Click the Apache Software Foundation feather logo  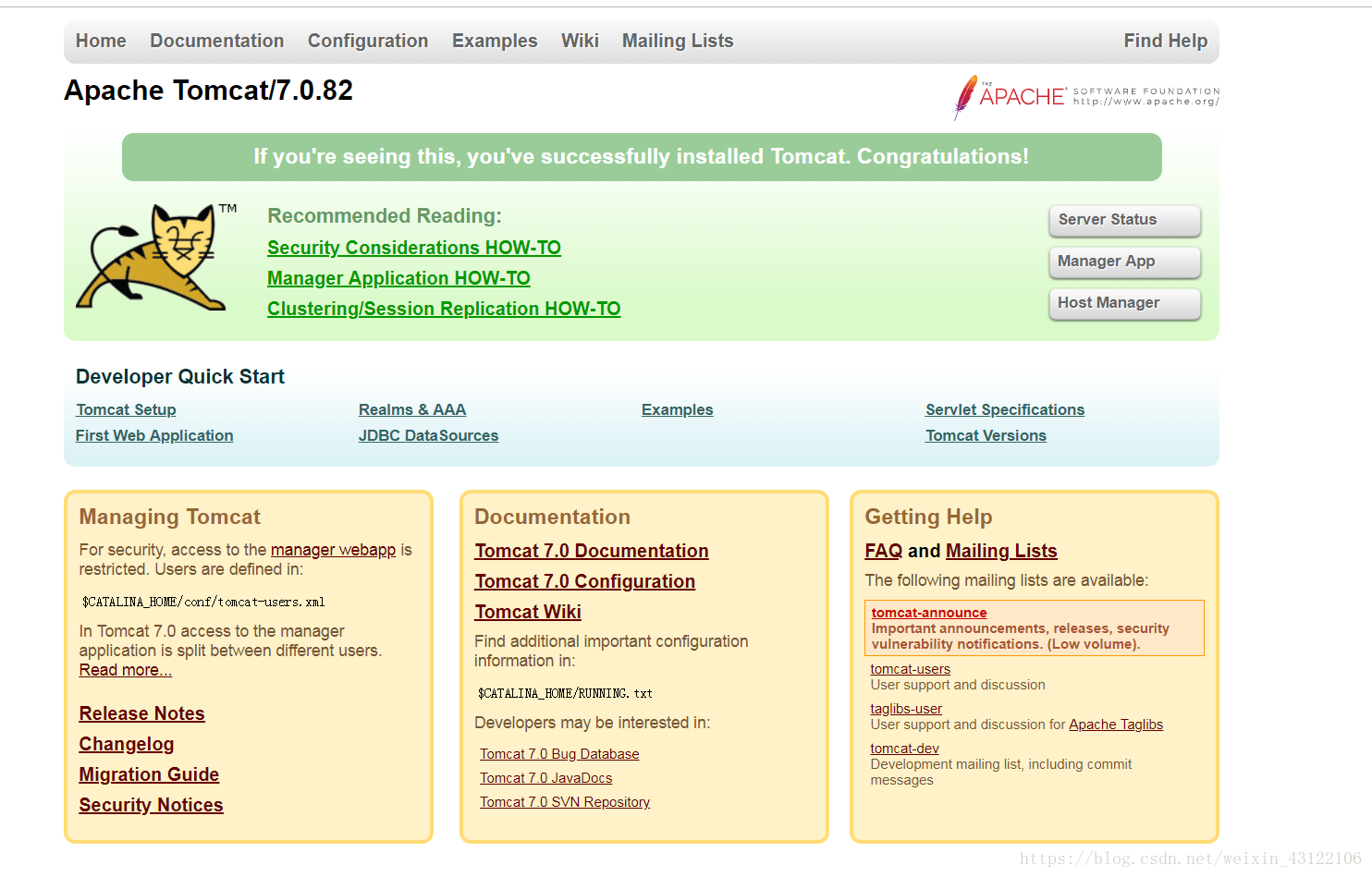click(x=1086, y=97)
